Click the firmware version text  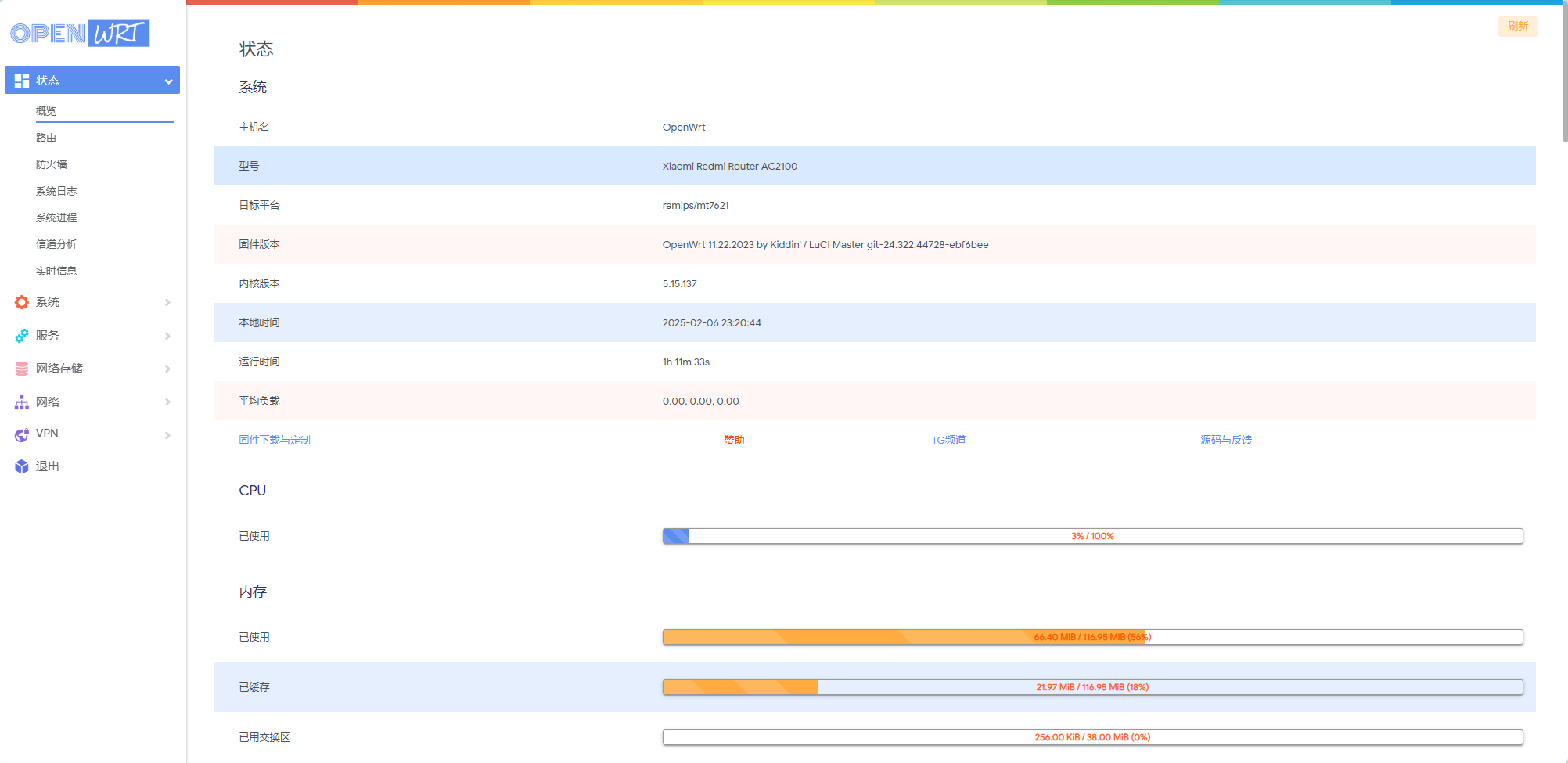click(x=825, y=245)
